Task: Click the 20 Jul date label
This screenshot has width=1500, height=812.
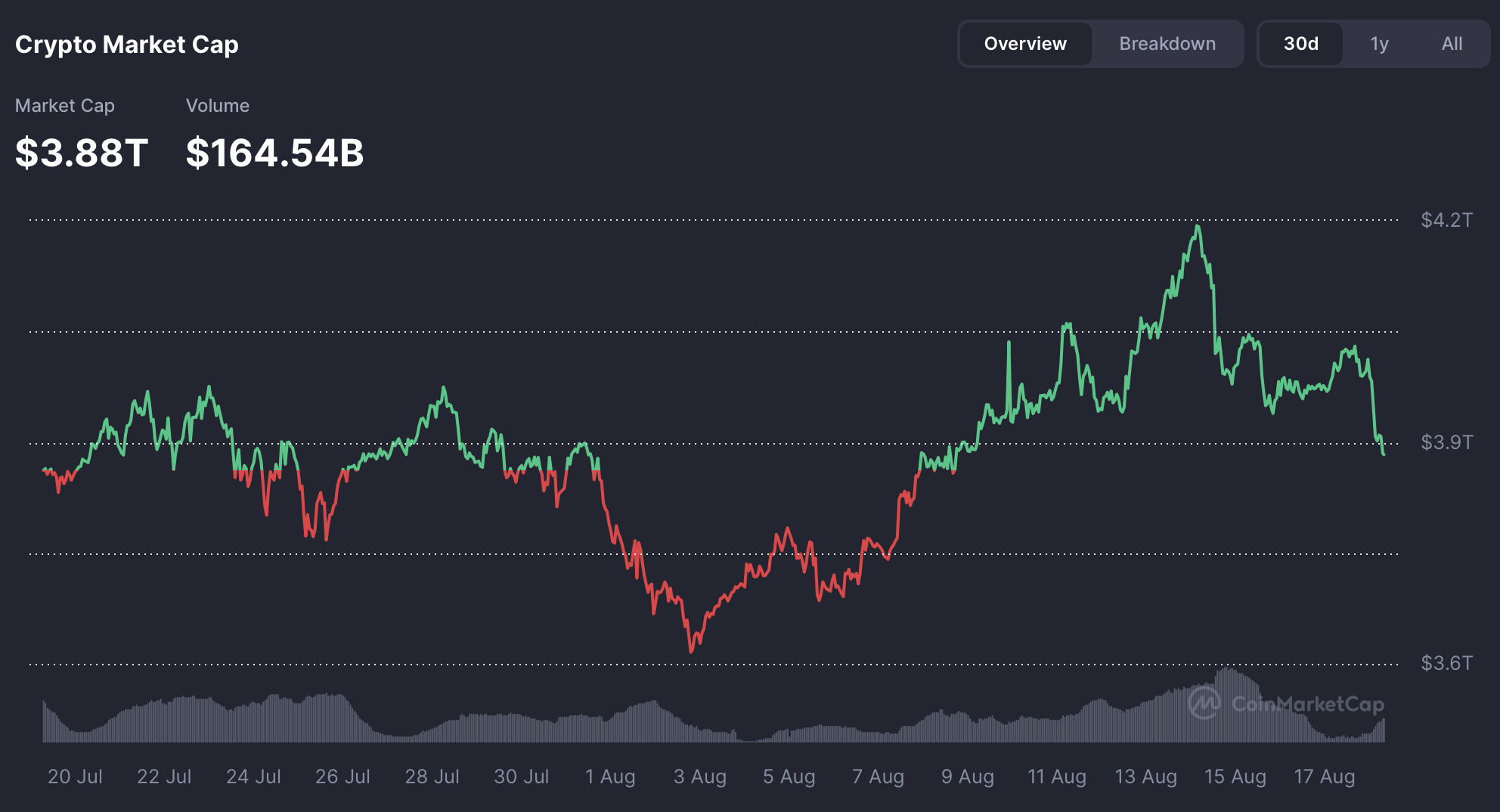Action: point(74,776)
